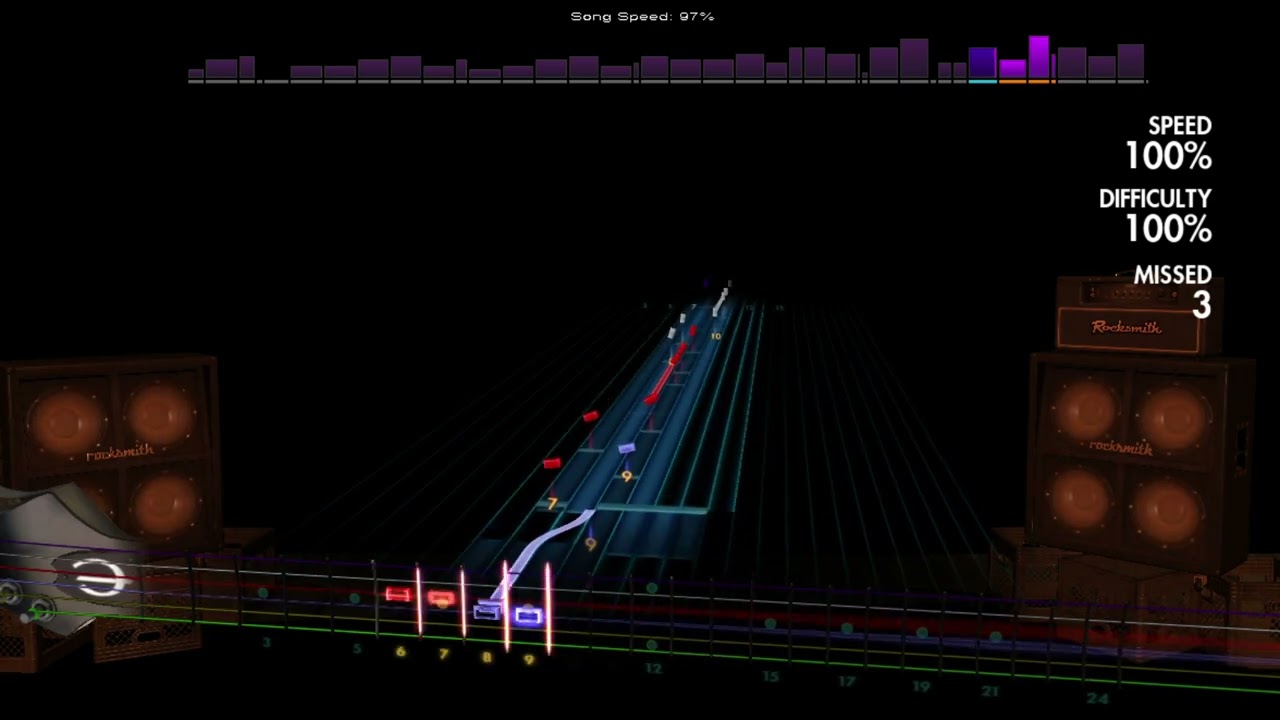Click the Song Speed 97% readout
The image size is (1280, 720).
pyautogui.click(x=642, y=17)
